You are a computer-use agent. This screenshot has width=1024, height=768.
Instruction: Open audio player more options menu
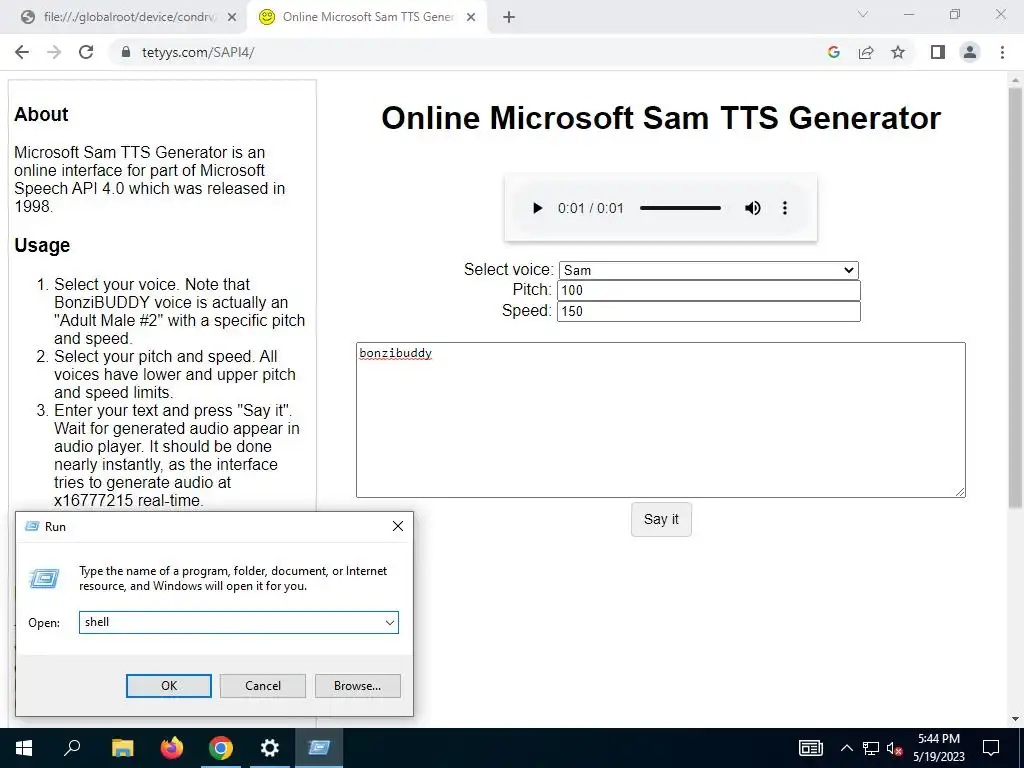(784, 208)
